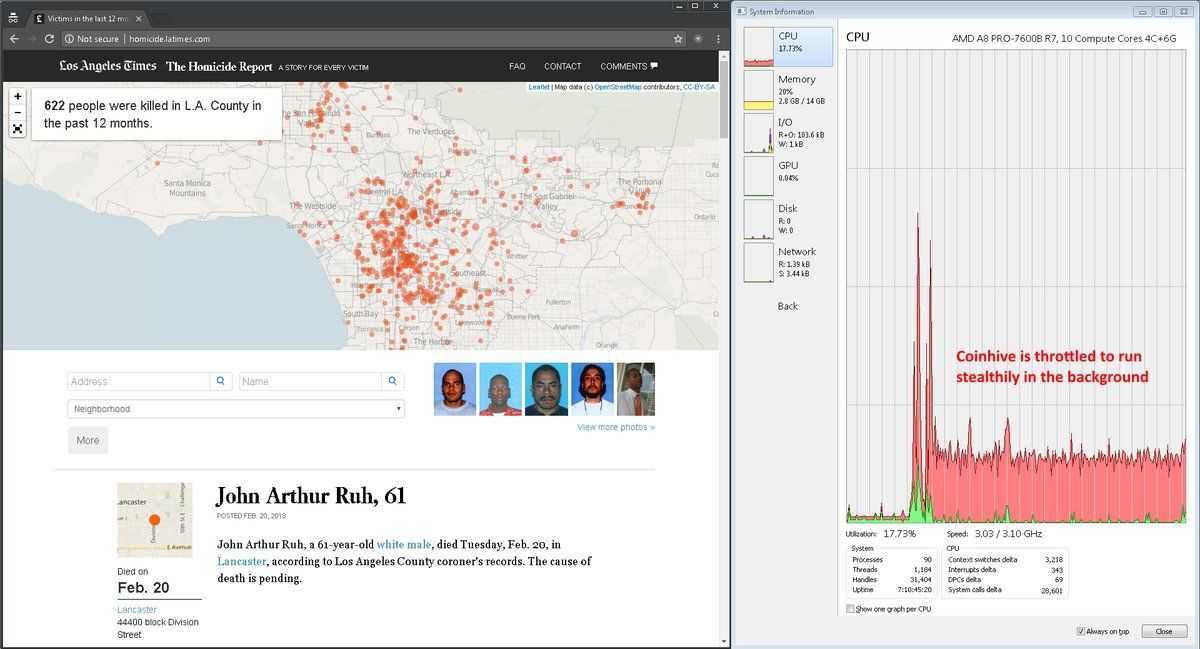Image resolution: width=1200 pixels, height=649 pixels.
Task: Expand the Neighborhood dropdown
Action: (236, 409)
